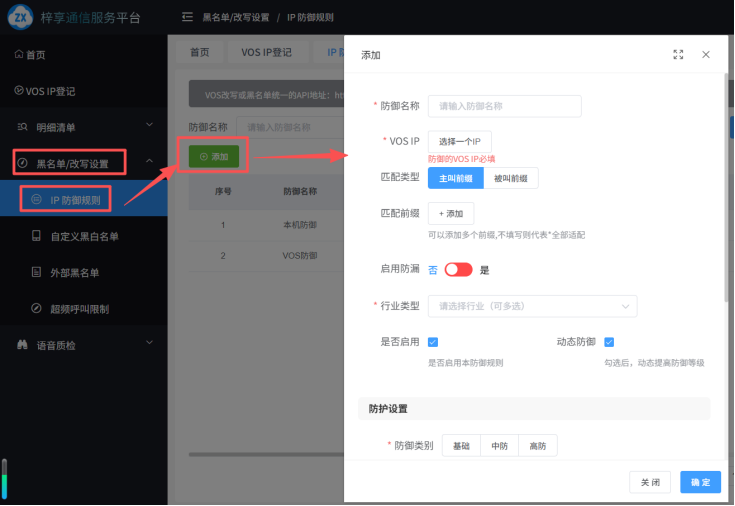Click the IP 防御规则 sidebar icon
This screenshot has width=735, height=506.
(x=36, y=199)
